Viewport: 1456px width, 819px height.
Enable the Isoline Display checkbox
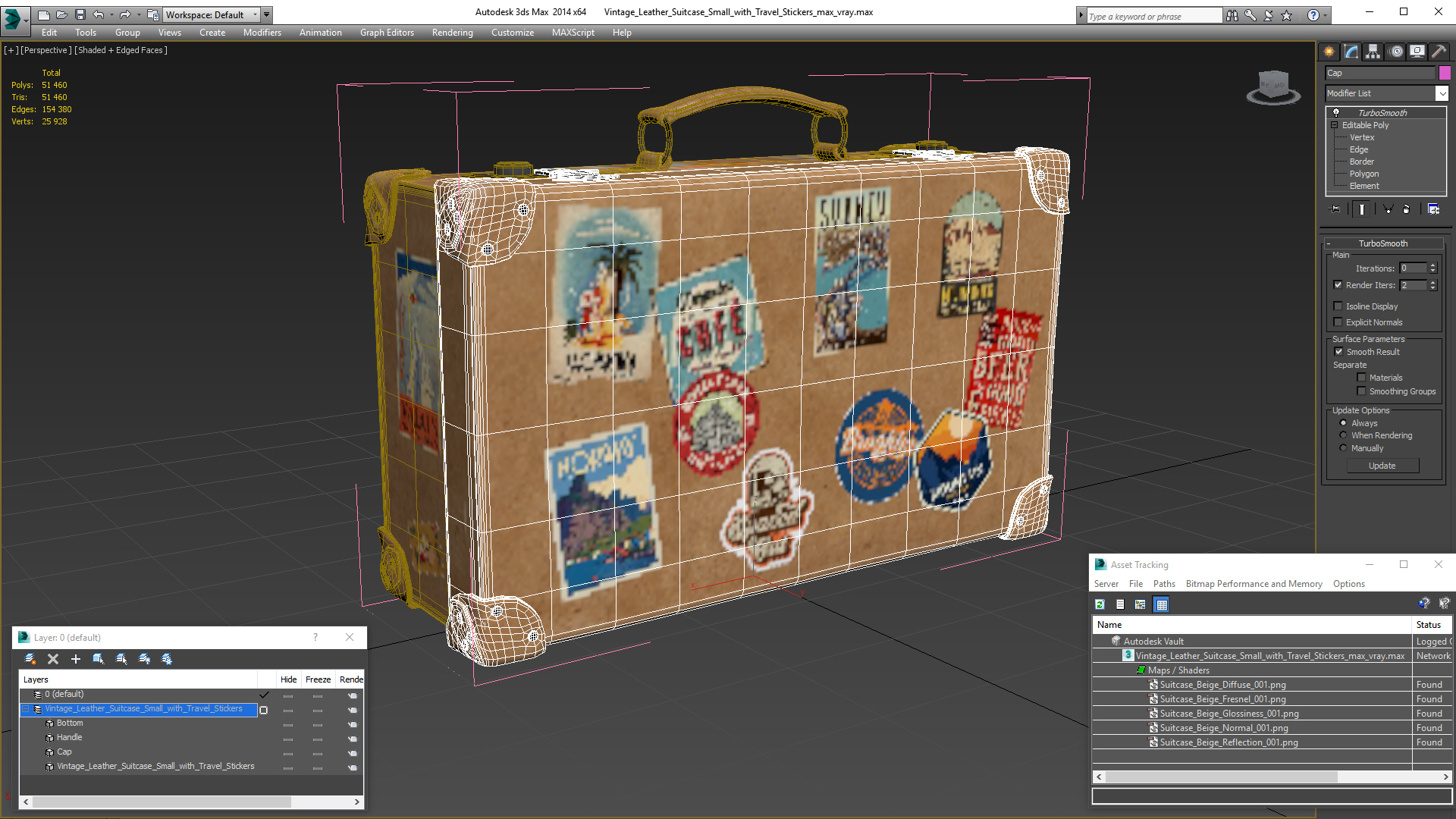pos(1338,306)
